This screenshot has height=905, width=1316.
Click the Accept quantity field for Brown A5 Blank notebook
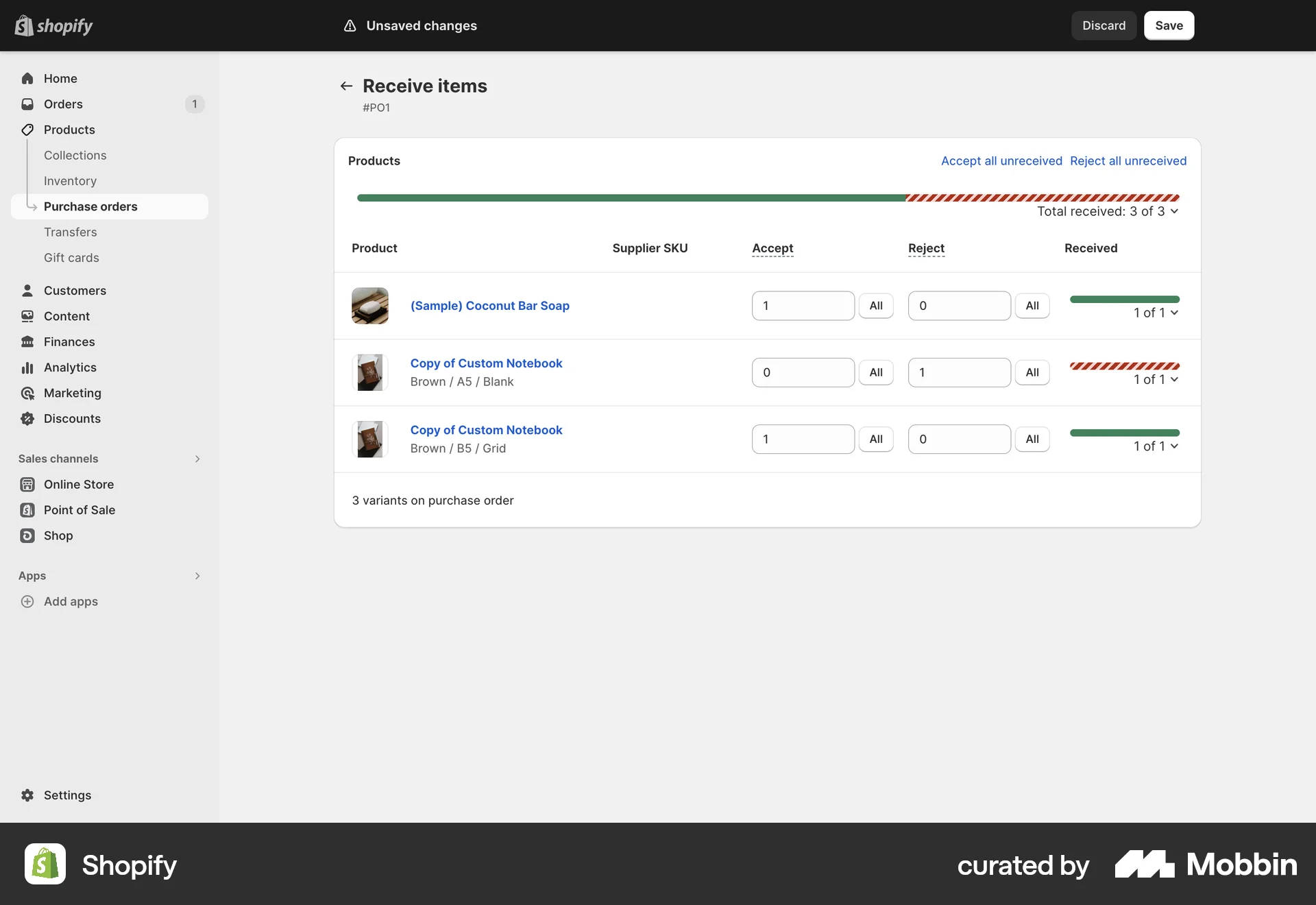803,372
